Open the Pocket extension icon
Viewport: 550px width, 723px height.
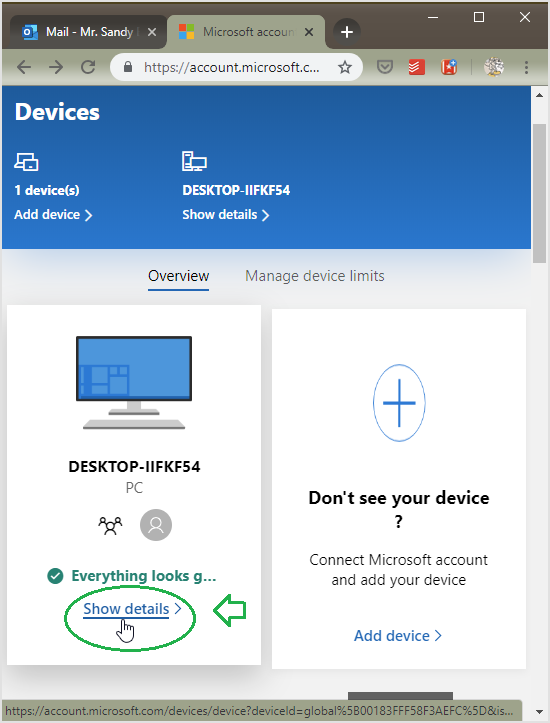[x=384, y=67]
